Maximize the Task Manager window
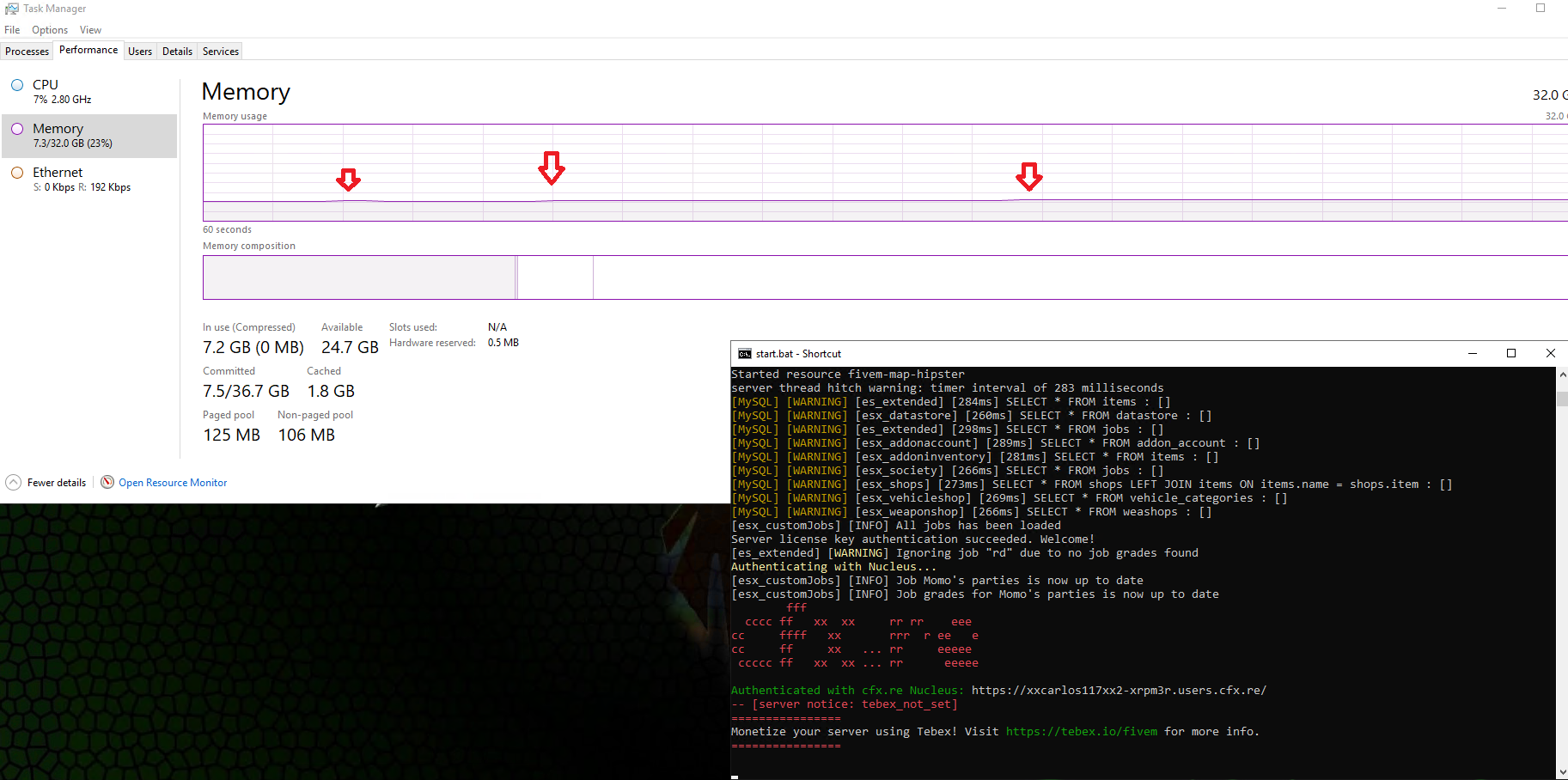The width and height of the screenshot is (1568, 780). tap(1541, 9)
